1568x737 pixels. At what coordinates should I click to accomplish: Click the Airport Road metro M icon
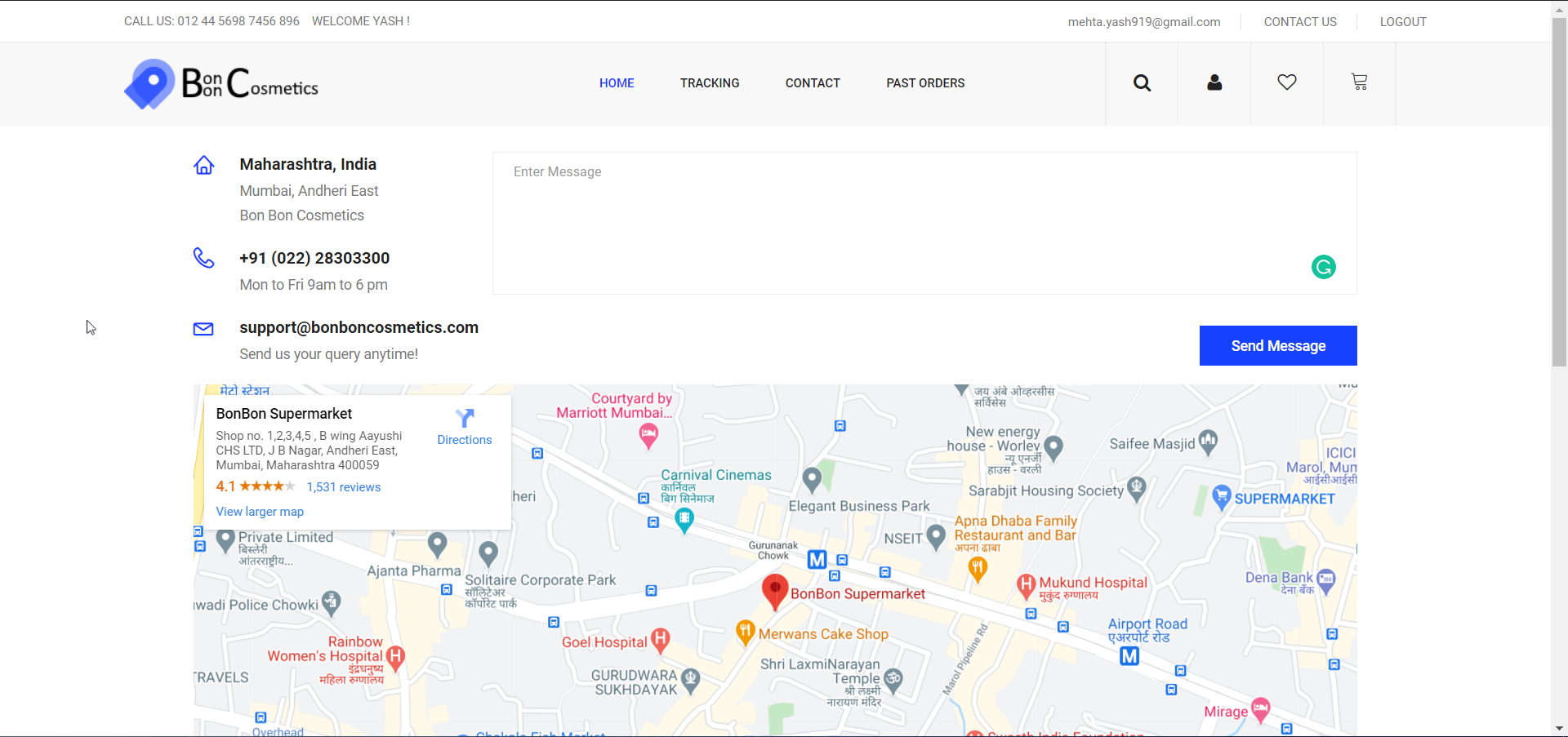(x=1129, y=655)
